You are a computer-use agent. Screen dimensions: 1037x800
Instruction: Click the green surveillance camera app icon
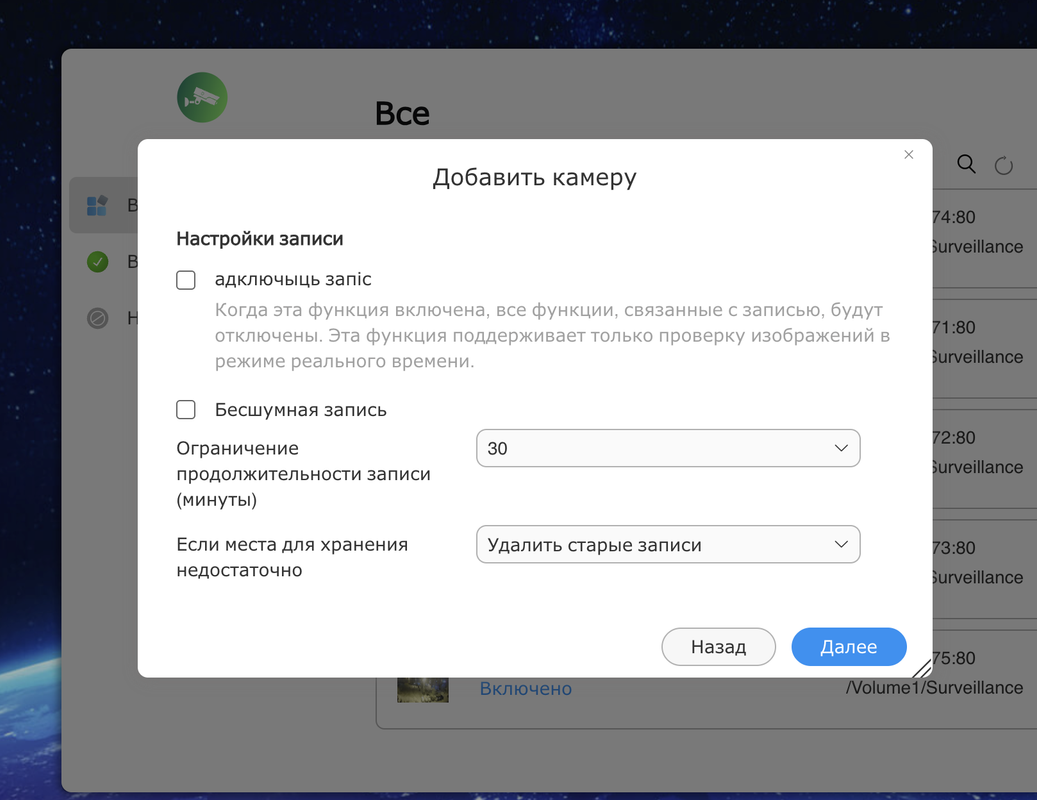click(202, 97)
